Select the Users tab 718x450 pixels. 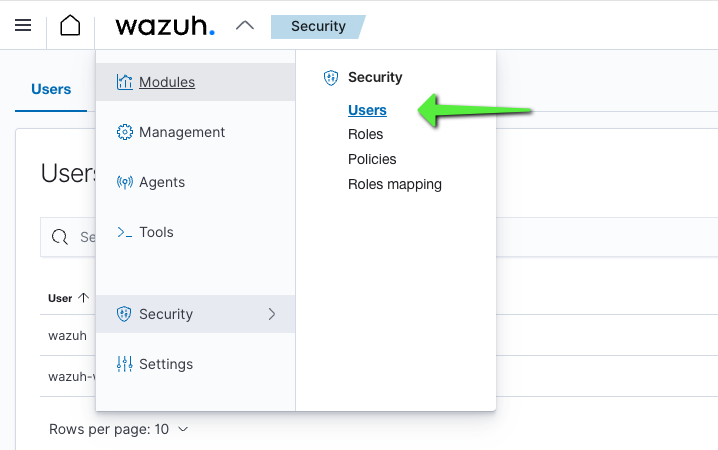tap(51, 89)
